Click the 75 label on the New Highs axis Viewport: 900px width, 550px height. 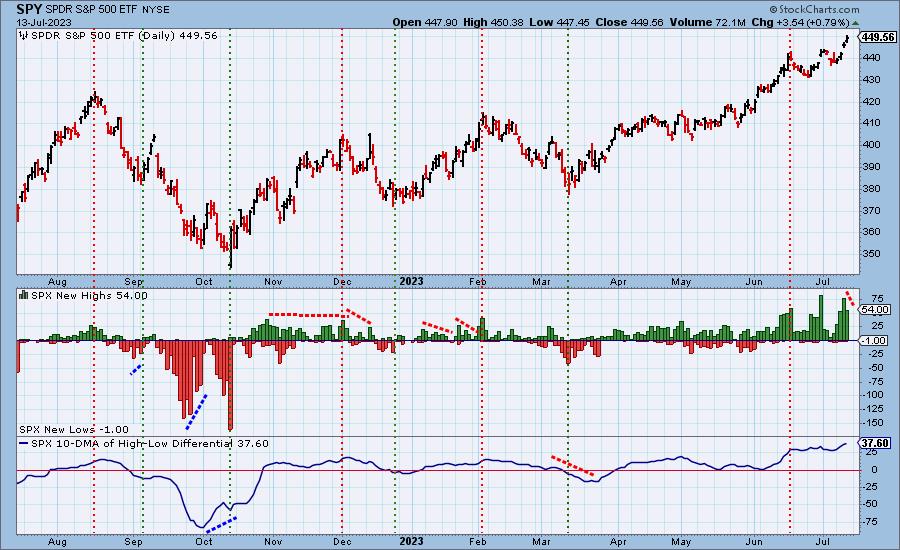coord(877,299)
